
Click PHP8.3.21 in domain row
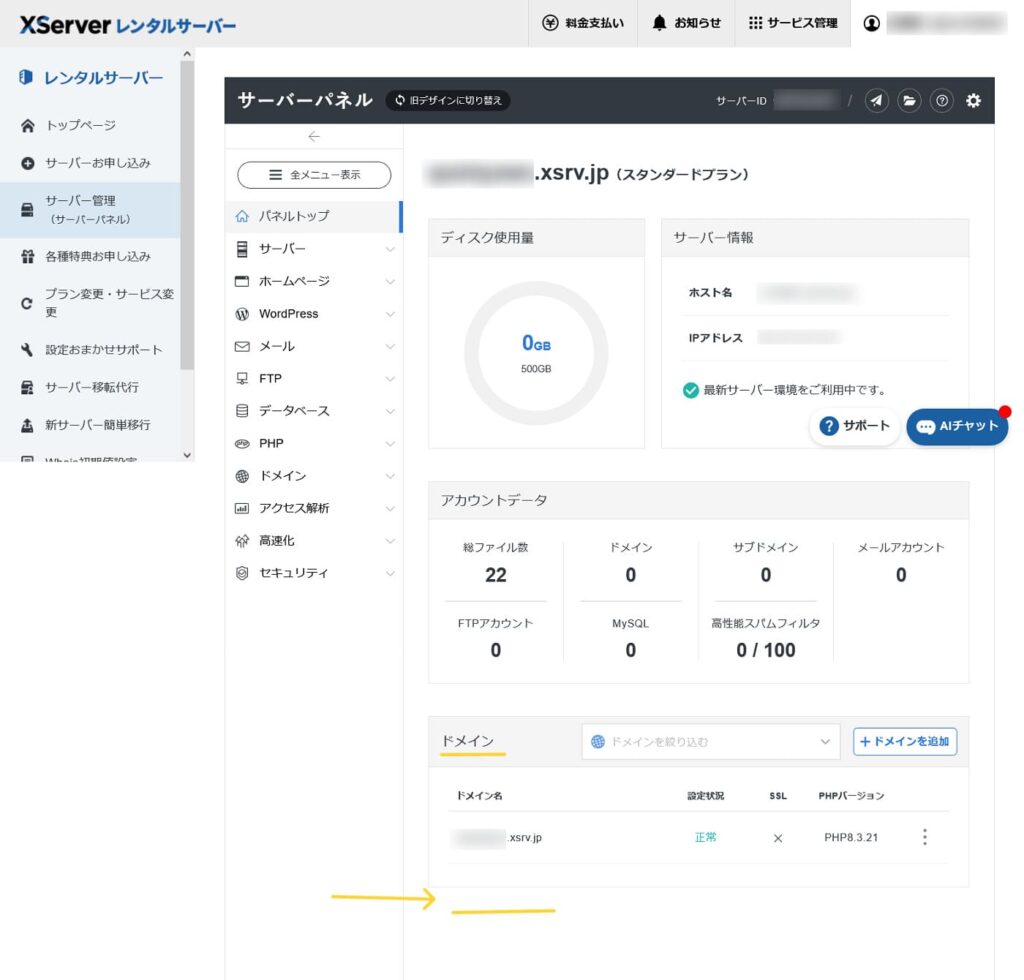click(x=851, y=837)
